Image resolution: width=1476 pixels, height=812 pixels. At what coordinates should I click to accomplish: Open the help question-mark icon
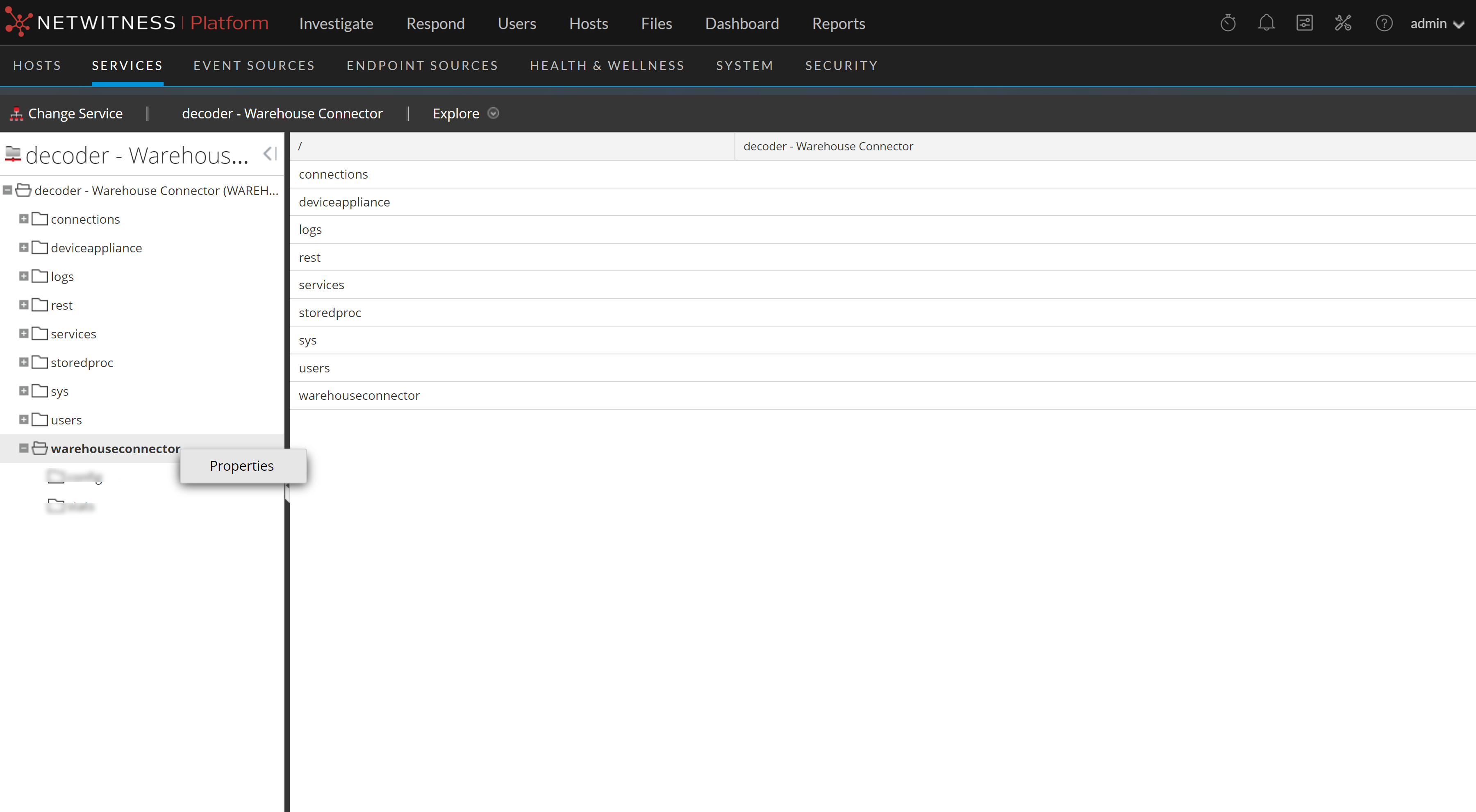[1384, 23]
